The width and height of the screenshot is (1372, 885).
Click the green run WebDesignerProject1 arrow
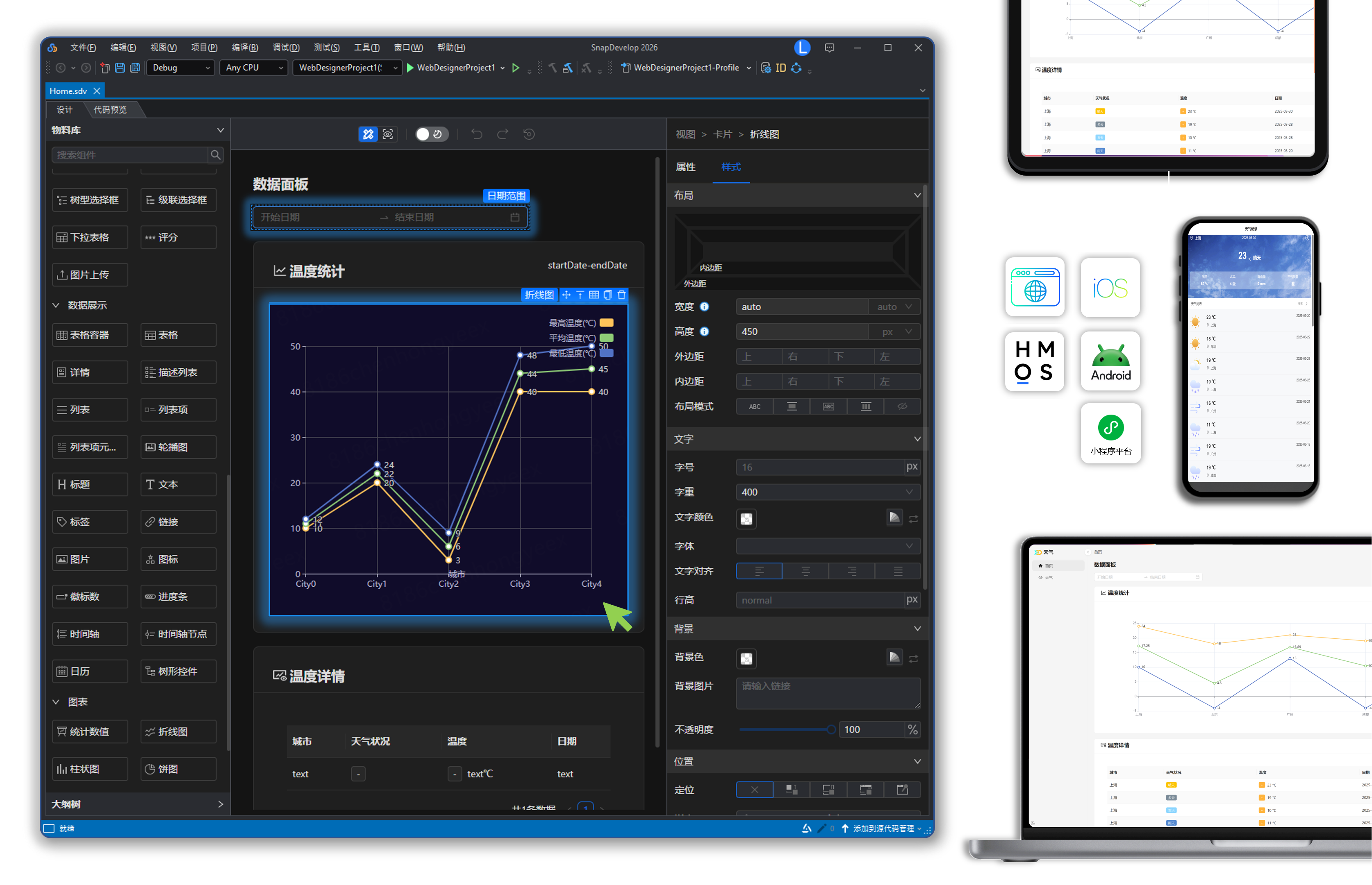pos(410,68)
